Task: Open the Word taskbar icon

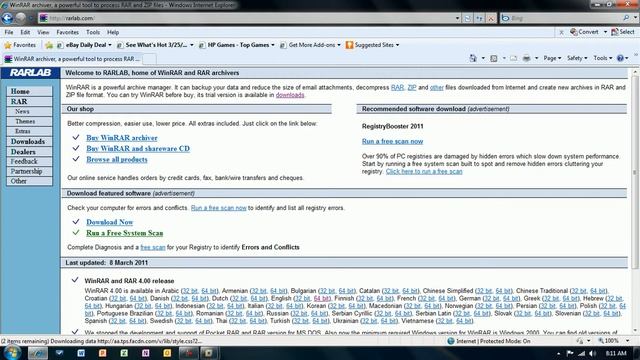Action: pos(81,353)
